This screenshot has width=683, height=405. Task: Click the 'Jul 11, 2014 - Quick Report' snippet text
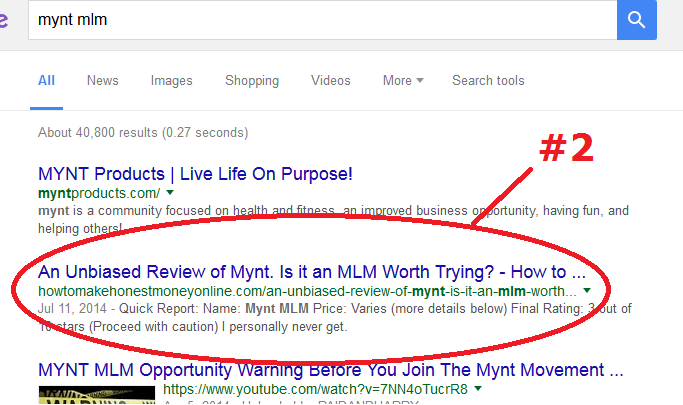(x=335, y=317)
